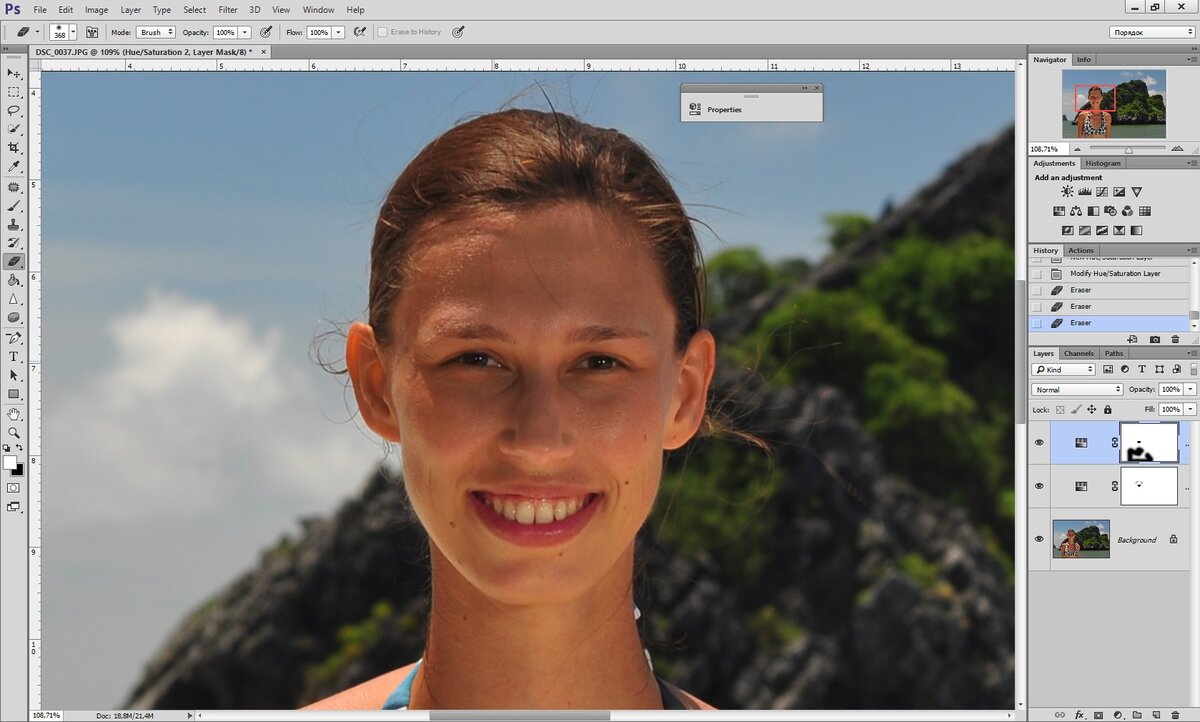Hide the Hue/Saturation 2 layer

pos(1039,442)
